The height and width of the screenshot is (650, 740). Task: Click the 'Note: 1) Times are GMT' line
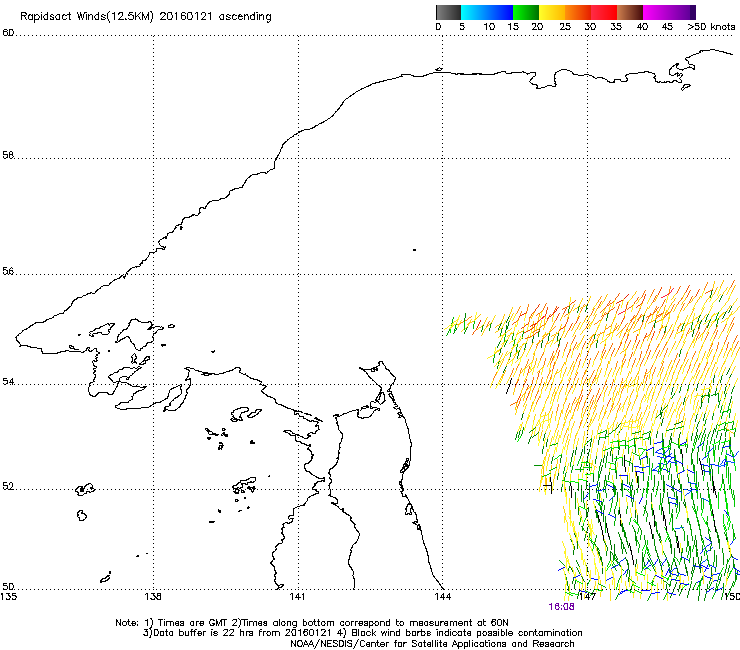tap(312, 623)
